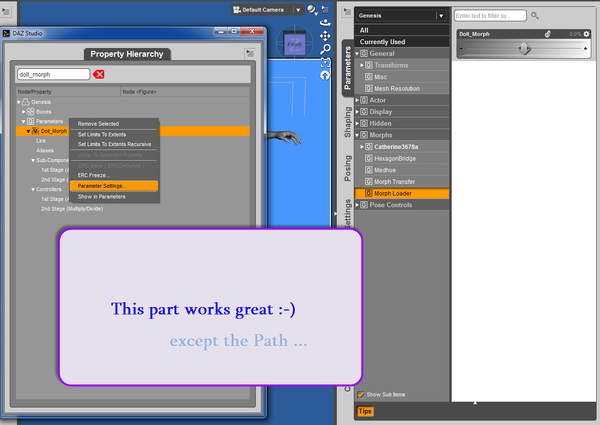Screen dimensions: 600x425
Task: Click the pan camera arrows icon
Action: (x=325, y=36)
